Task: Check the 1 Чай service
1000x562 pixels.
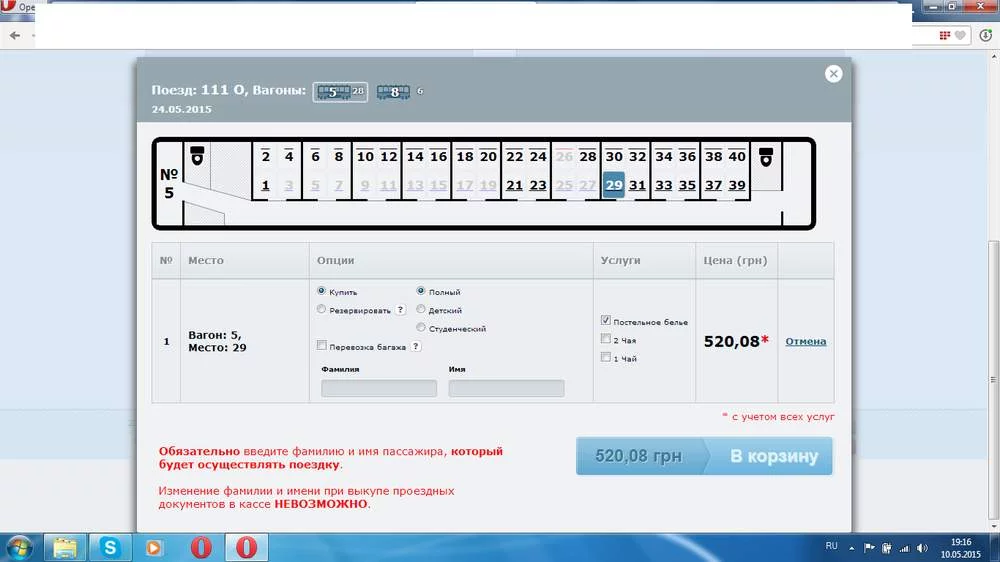Action: [x=605, y=357]
